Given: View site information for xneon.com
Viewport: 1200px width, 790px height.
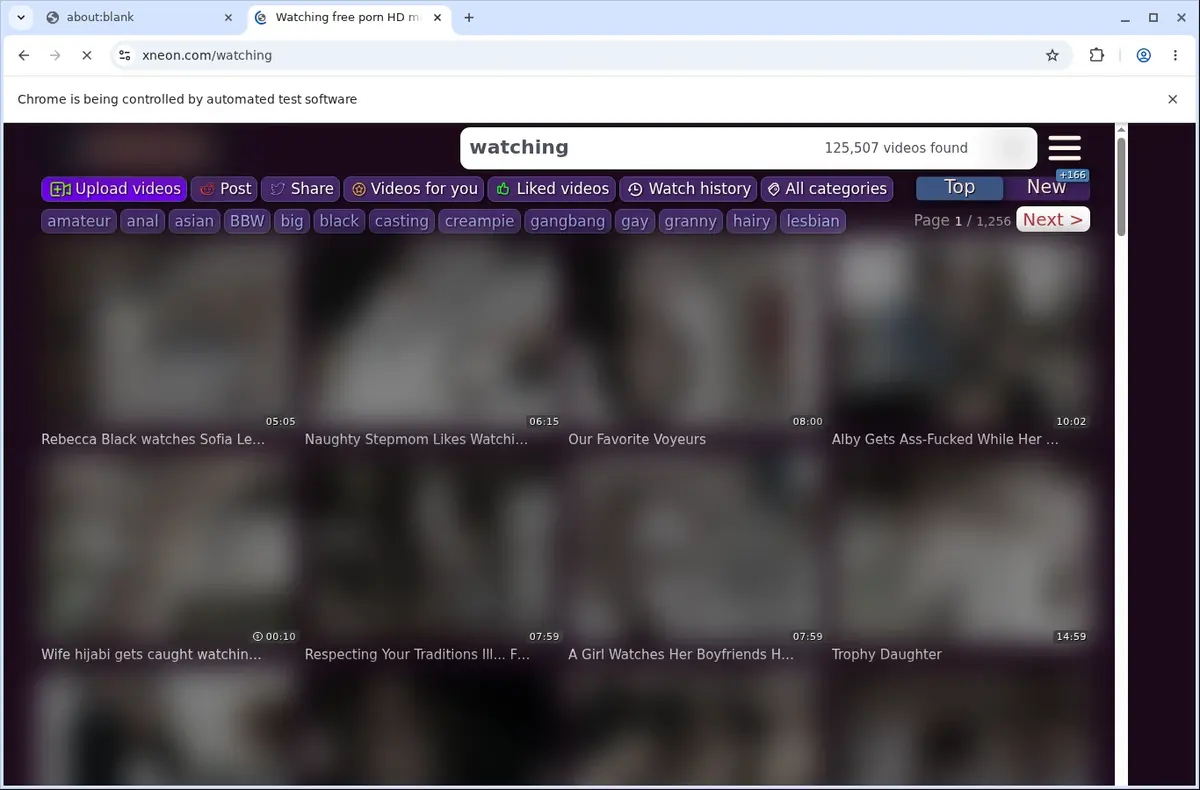Looking at the screenshot, I should click(124, 55).
